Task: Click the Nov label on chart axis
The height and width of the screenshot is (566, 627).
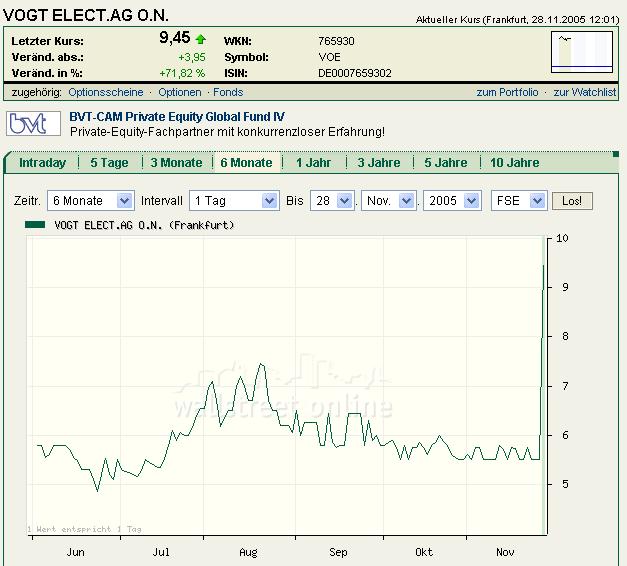Action: (505, 552)
